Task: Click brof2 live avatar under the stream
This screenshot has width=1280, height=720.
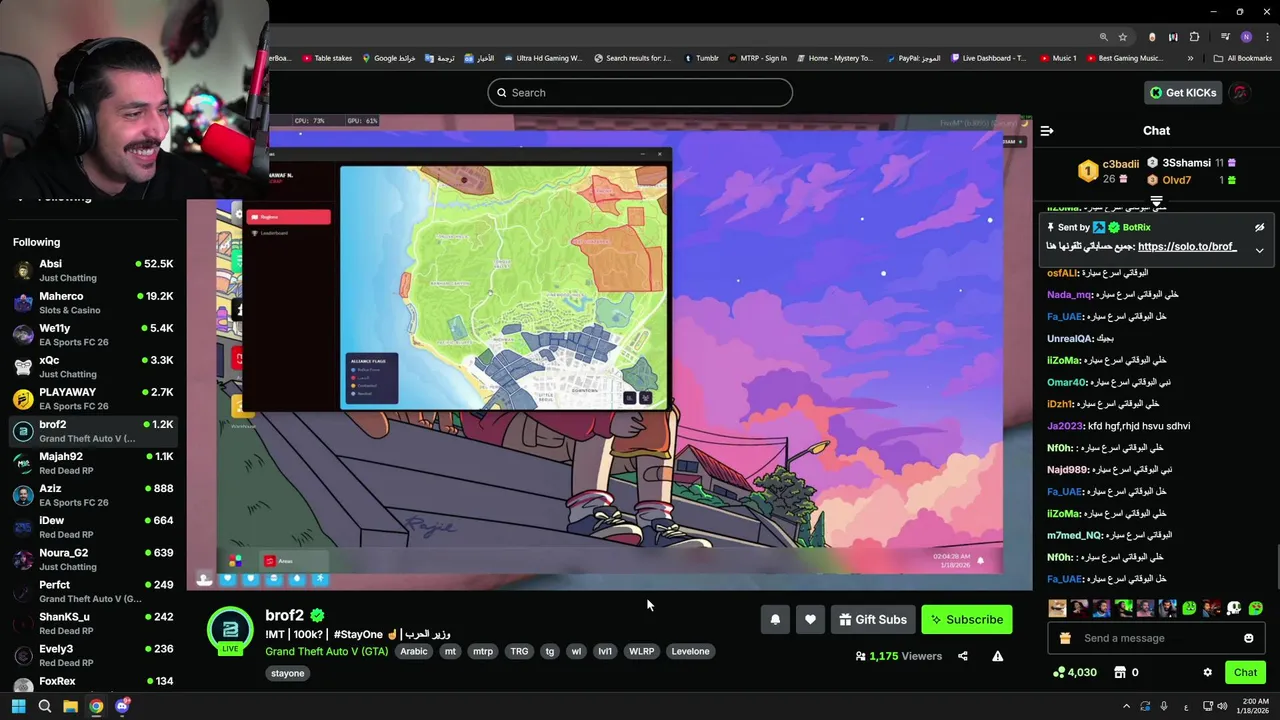Action: coord(230,630)
